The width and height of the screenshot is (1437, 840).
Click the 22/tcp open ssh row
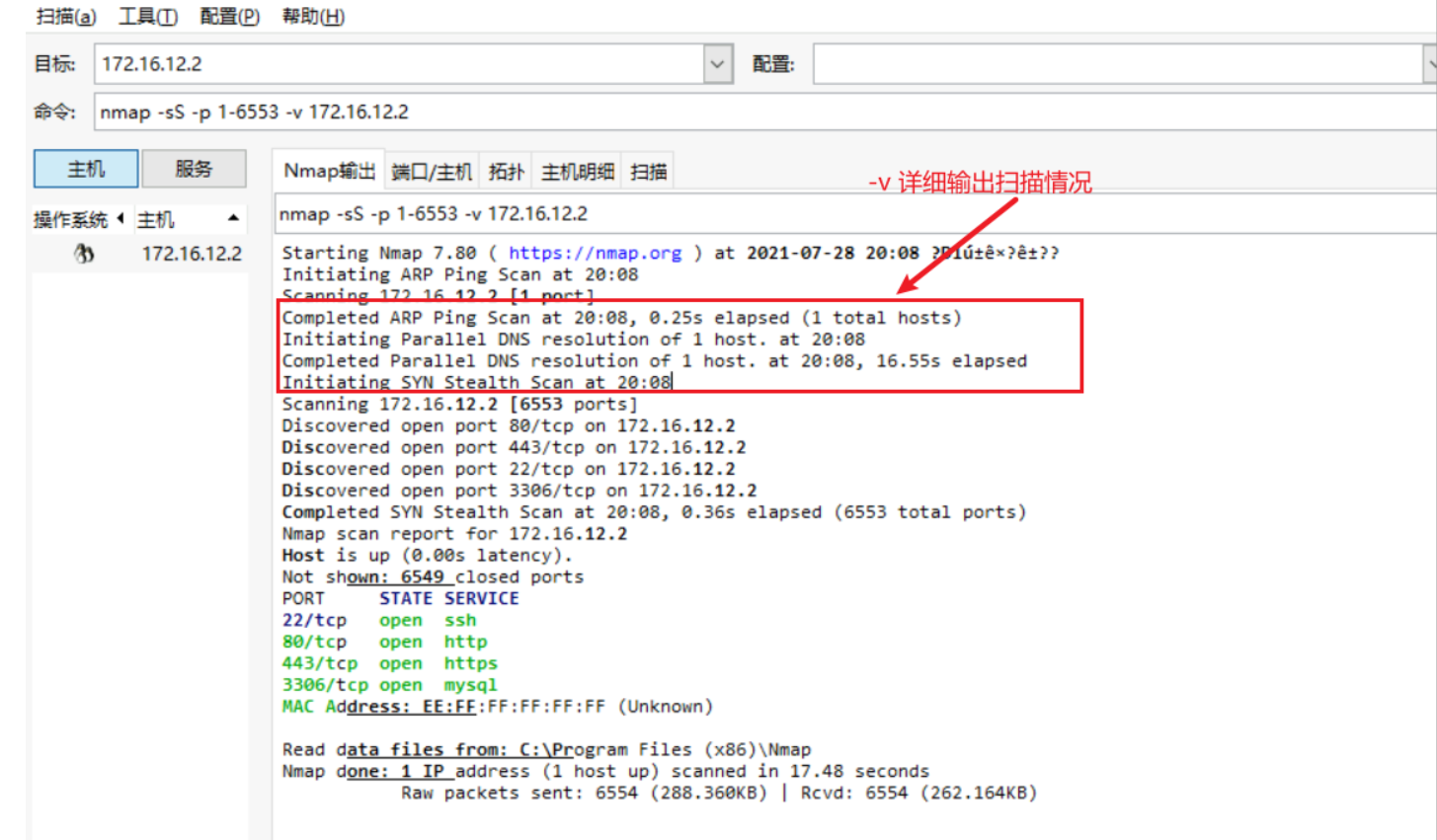tap(379, 621)
